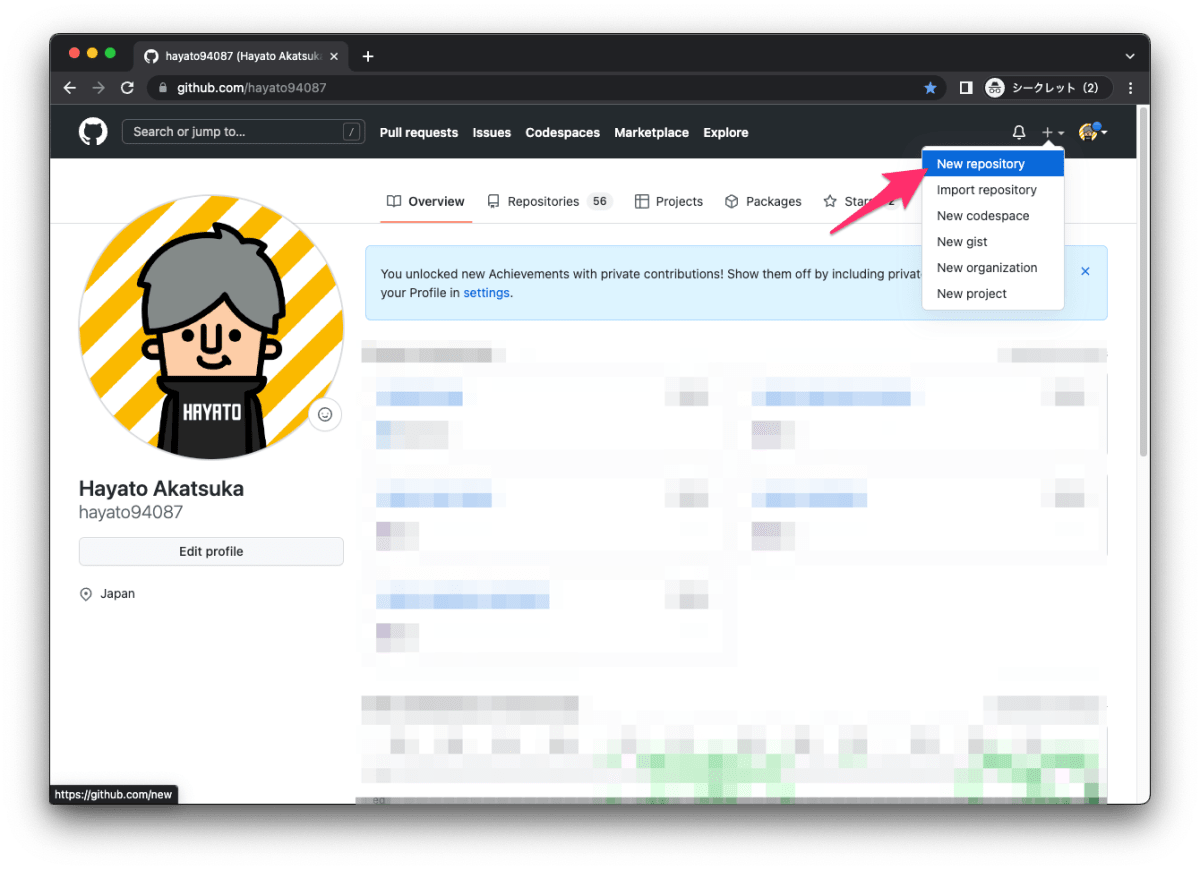This screenshot has width=1200, height=870.
Task: Switch to the Repositories tab
Action: (549, 201)
